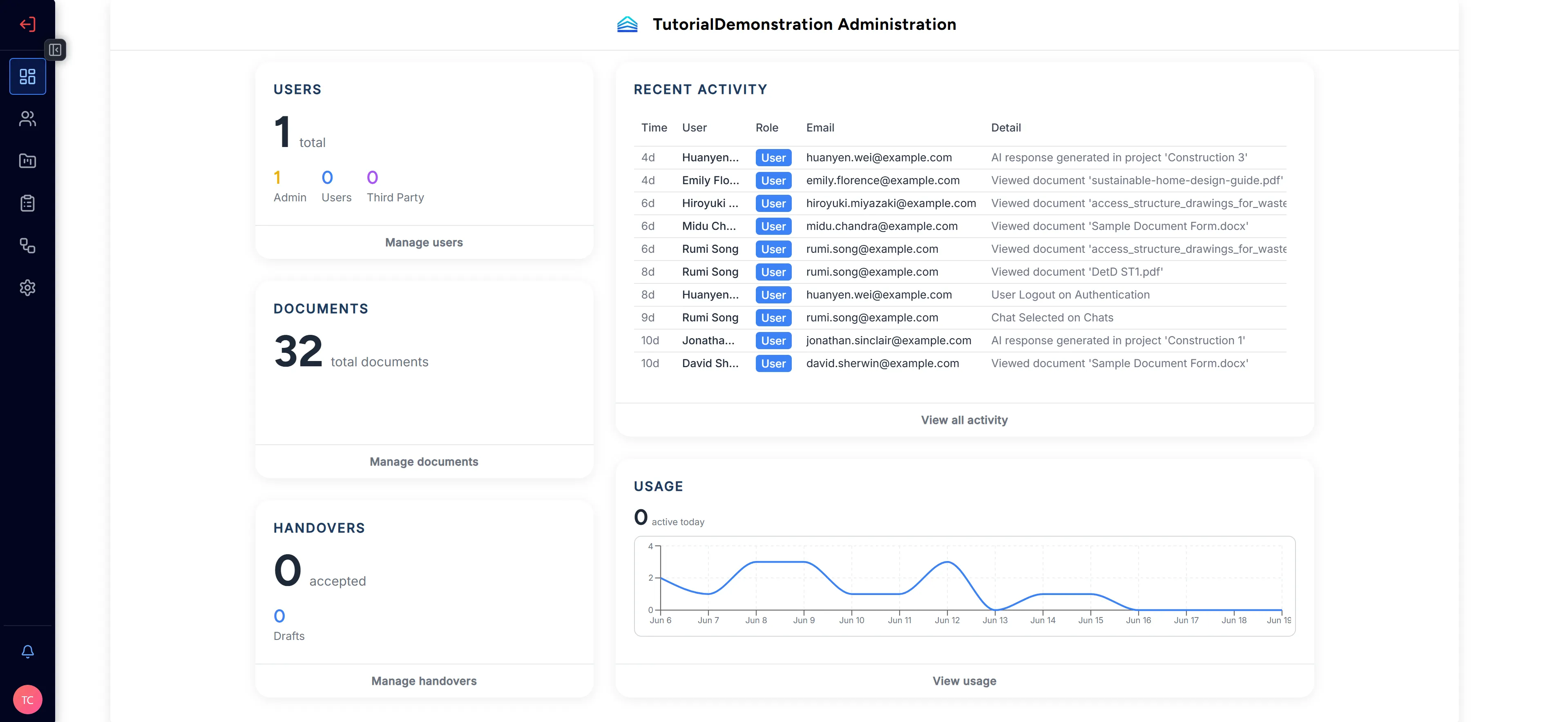Click the 32 total documents figure
The width and height of the screenshot is (1568, 722).
[298, 352]
